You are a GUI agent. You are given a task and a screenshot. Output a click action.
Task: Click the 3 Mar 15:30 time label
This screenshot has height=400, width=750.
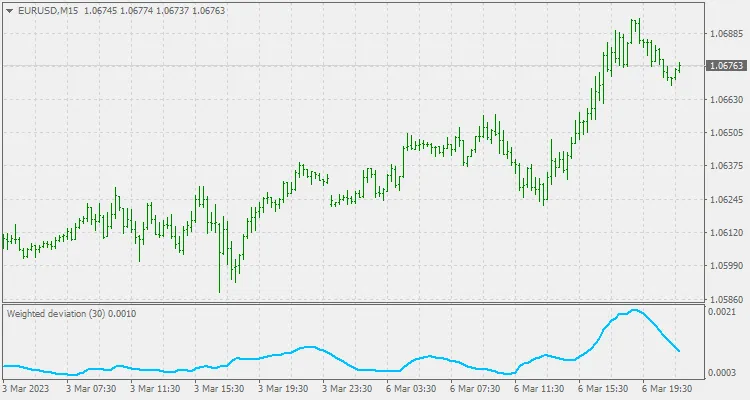tap(220, 388)
